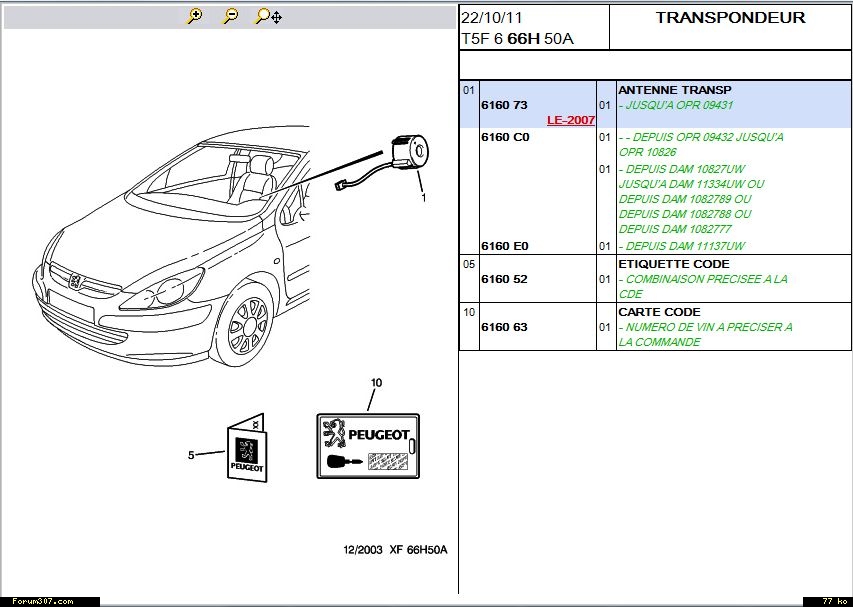This screenshot has width=853, height=607.
Task: Select part number 6160 C0
Action: (505, 137)
